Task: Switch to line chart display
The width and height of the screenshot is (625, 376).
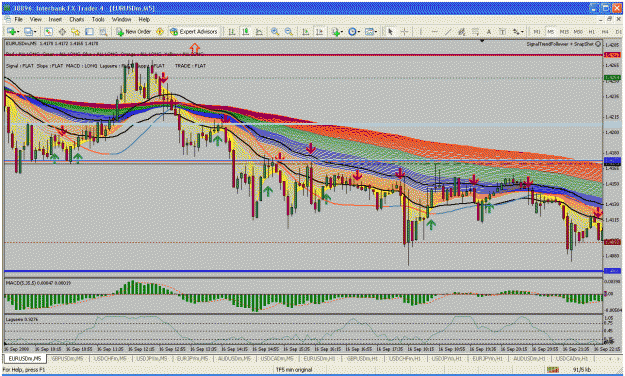Action: point(259,31)
